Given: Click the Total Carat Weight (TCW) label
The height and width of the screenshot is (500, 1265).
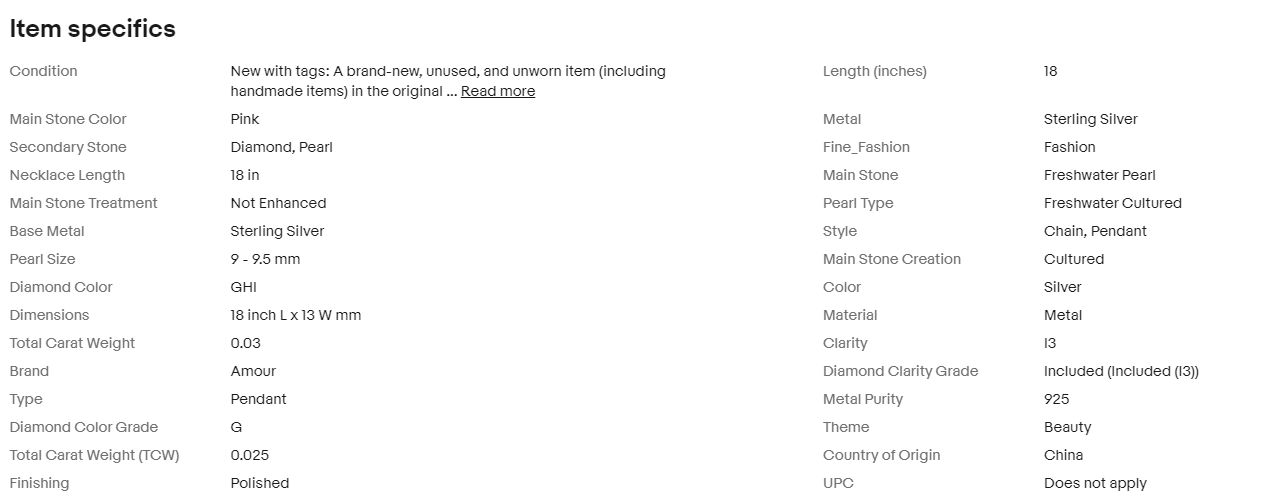Looking at the screenshot, I should (x=94, y=455).
